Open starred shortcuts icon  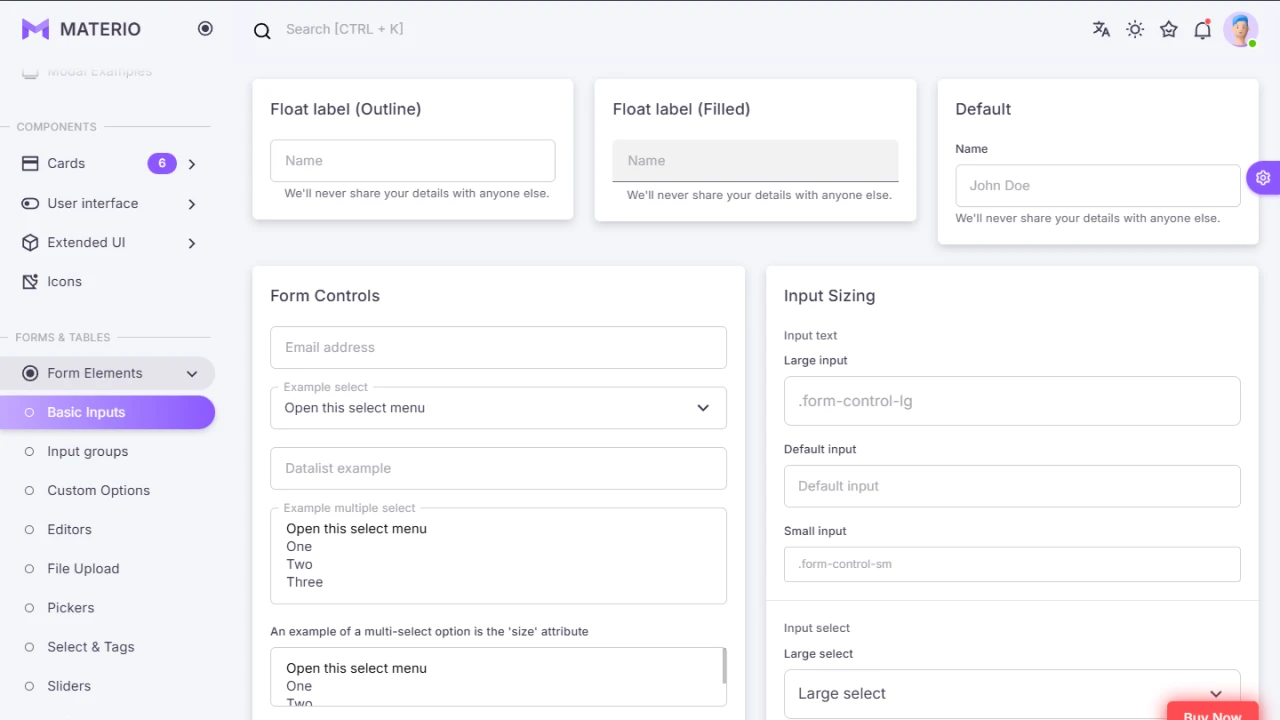coord(1169,29)
